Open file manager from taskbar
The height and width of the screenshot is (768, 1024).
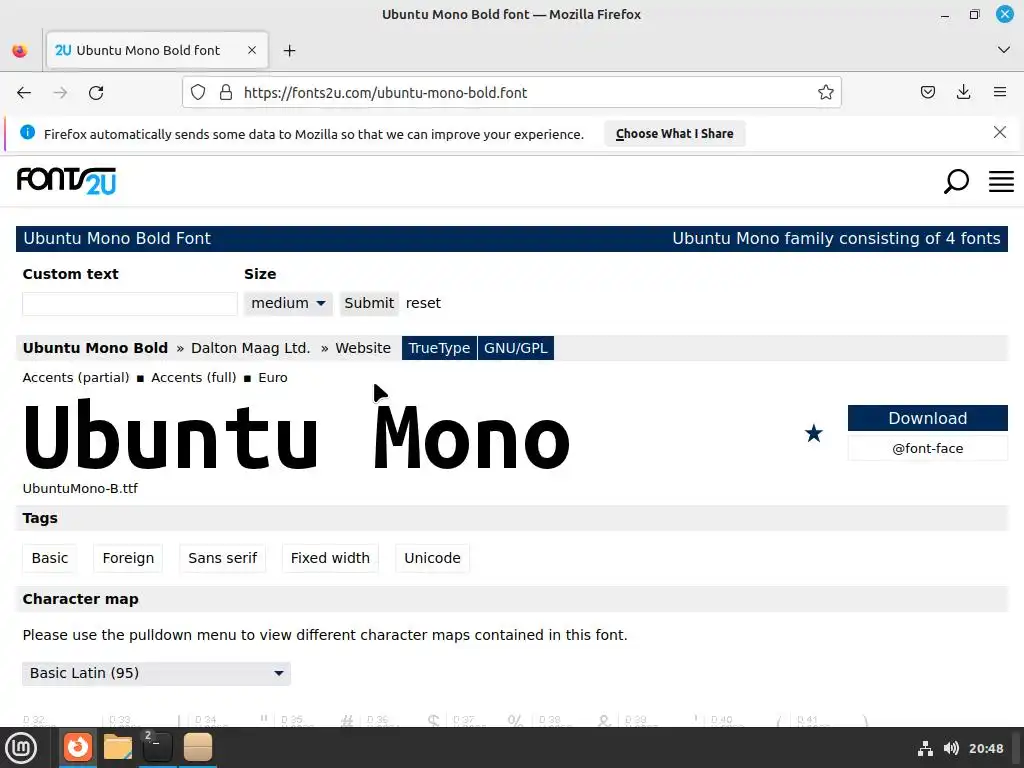coord(118,748)
